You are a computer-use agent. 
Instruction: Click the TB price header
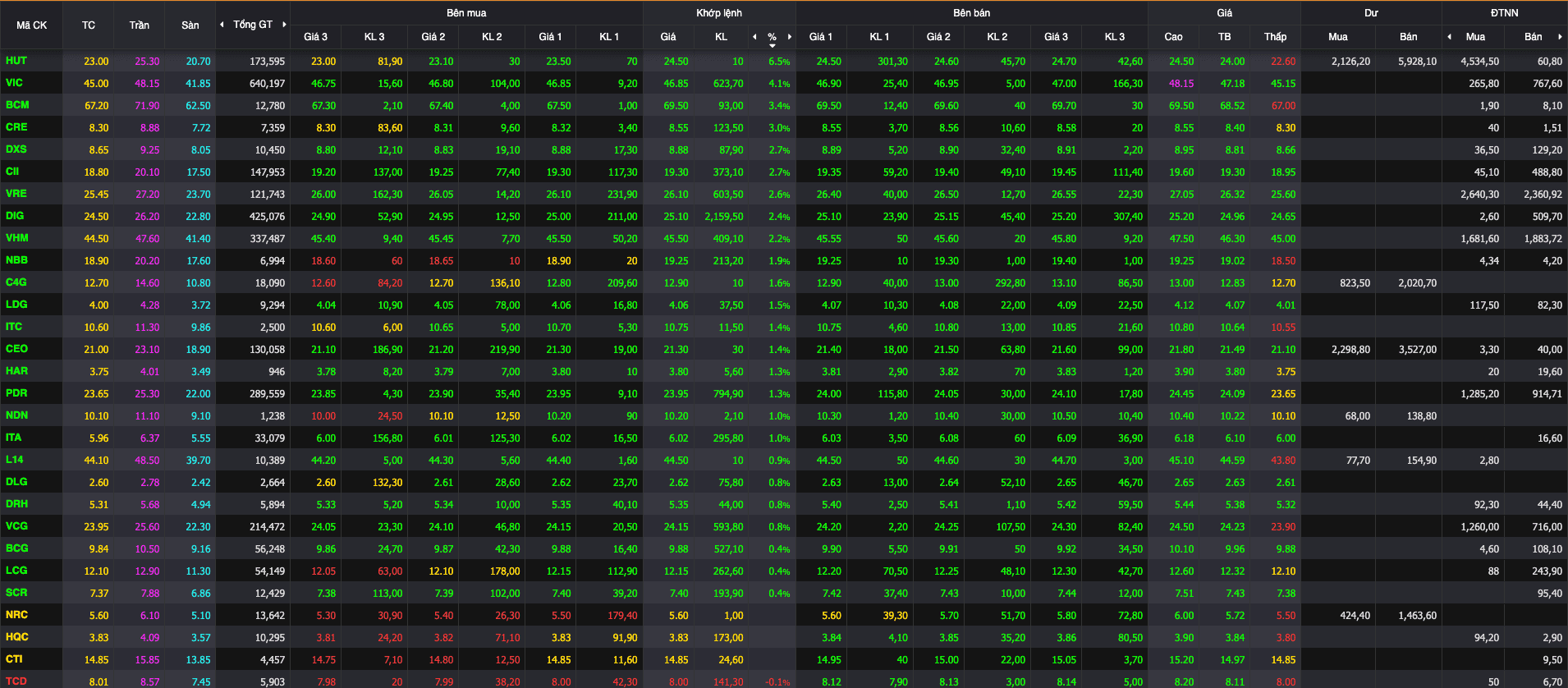point(1225,37)
